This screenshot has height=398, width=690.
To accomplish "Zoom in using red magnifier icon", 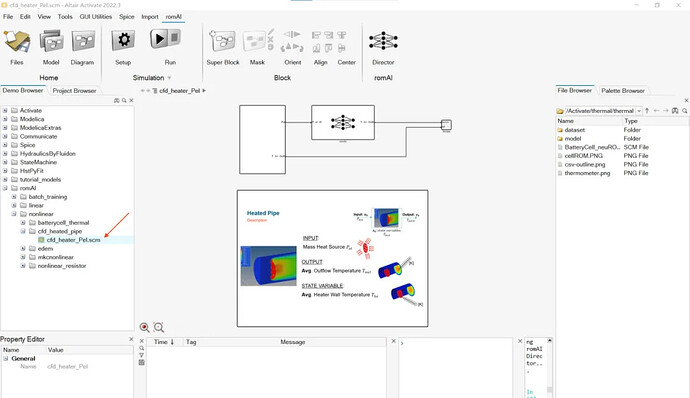I will (x=144, y=327).
